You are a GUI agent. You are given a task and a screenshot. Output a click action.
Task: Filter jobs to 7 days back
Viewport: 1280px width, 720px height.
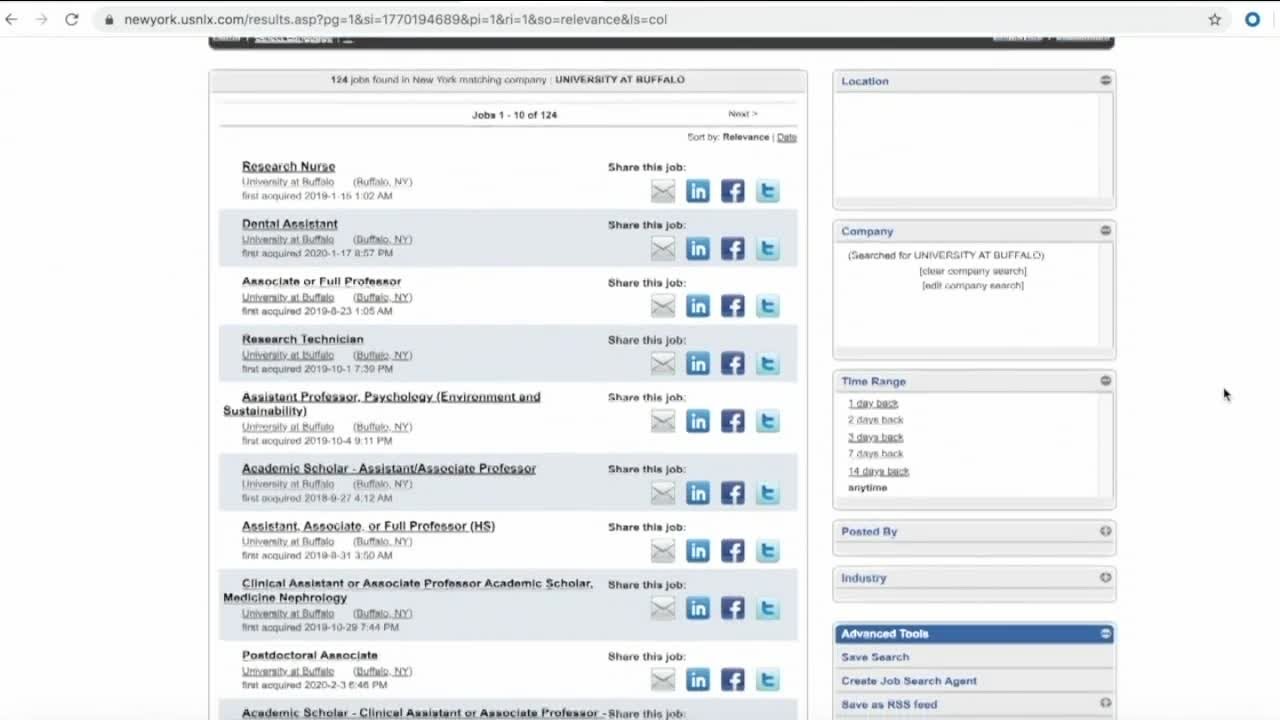point(876,454)
